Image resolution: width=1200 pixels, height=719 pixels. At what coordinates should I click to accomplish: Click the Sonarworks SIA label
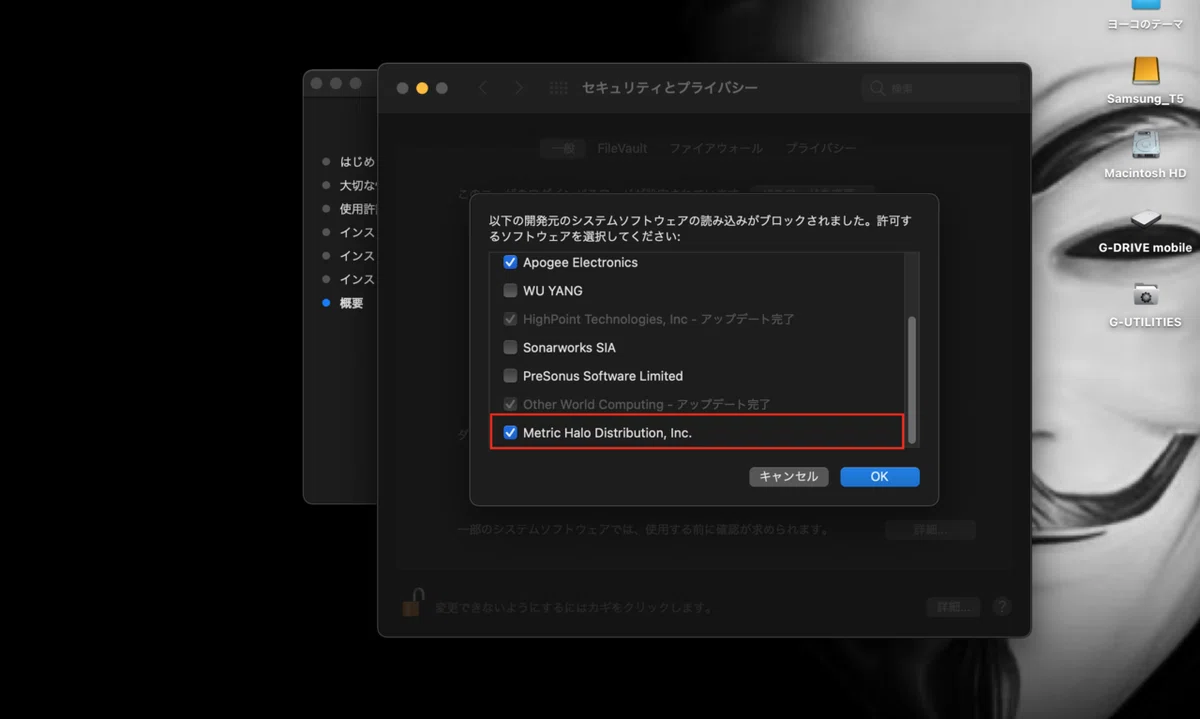pyautogui.click(x=569, y=347)
